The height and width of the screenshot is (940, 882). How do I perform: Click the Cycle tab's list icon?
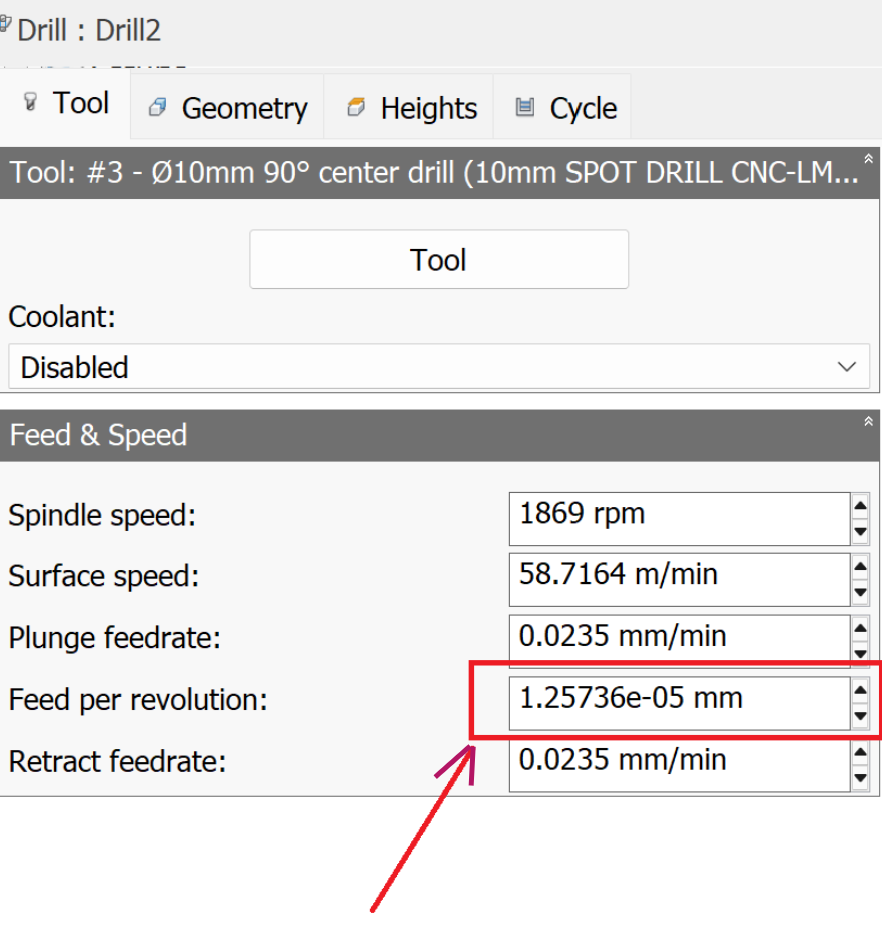tap(525, 107)
